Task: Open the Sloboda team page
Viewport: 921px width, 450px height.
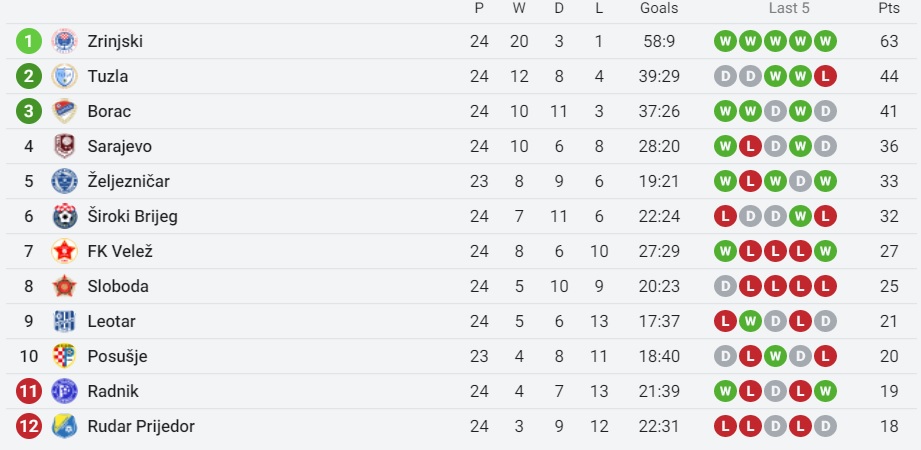Action: tap(118, 286)
